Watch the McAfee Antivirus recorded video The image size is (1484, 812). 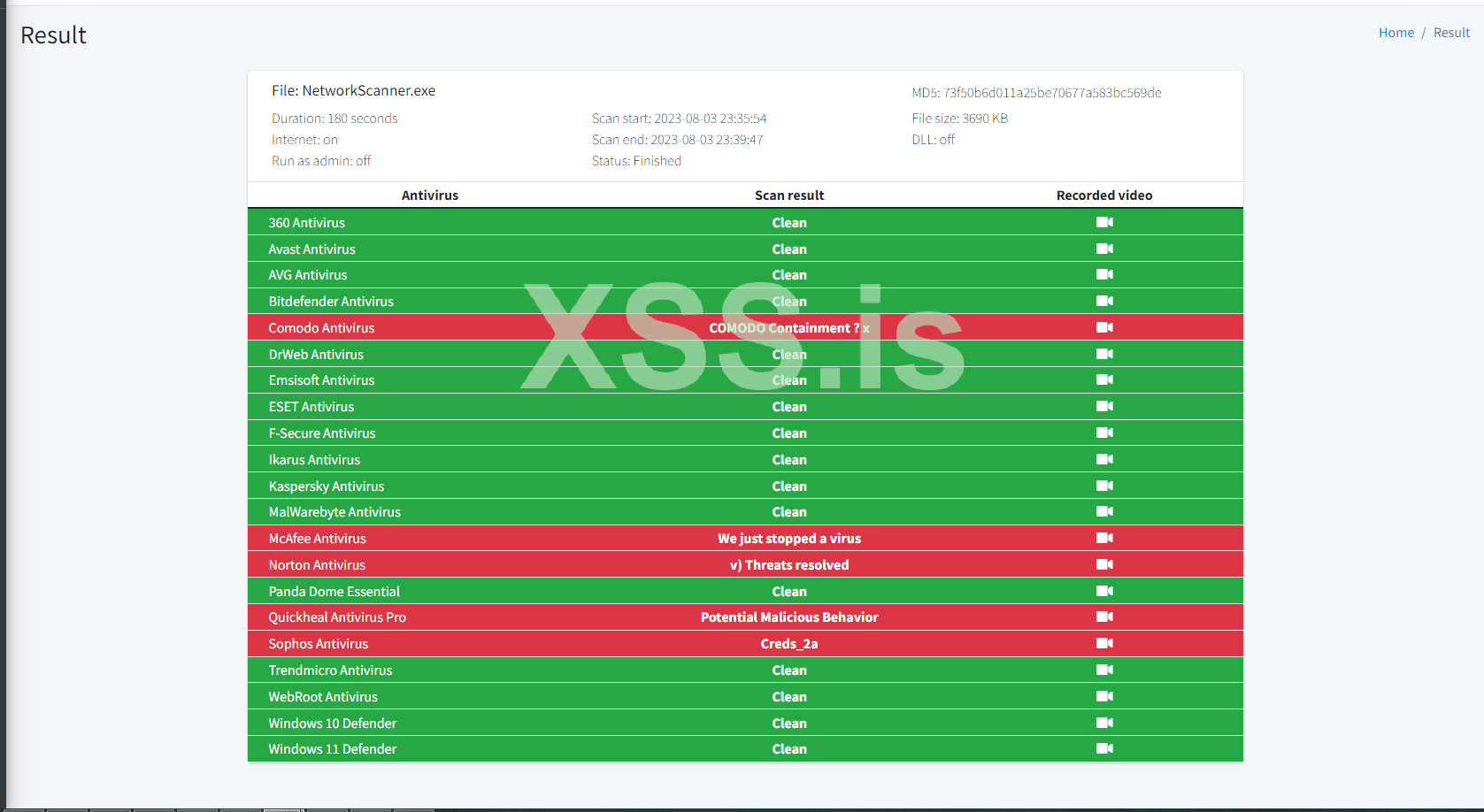[1104, 538]
